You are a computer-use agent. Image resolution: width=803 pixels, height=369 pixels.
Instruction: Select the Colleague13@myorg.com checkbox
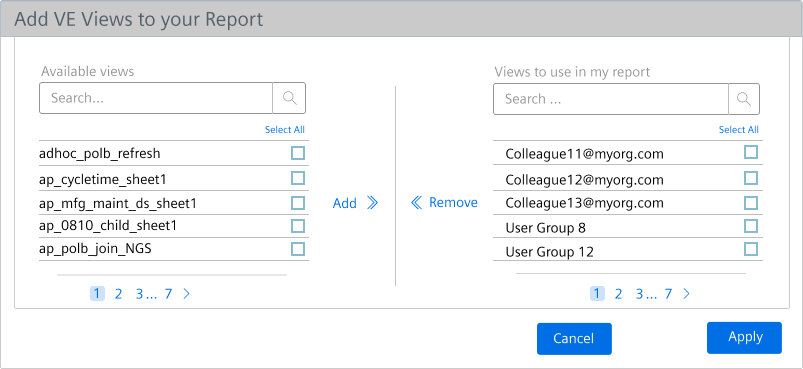[x=751, y=203]
